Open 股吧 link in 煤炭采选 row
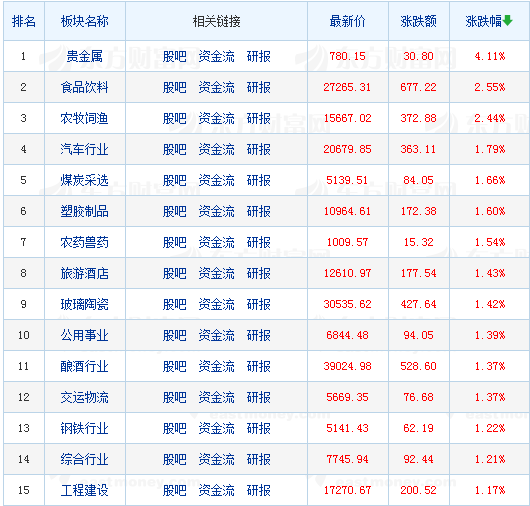The height and width of the screenshot is (506, 530). click(x=174, y=180)
